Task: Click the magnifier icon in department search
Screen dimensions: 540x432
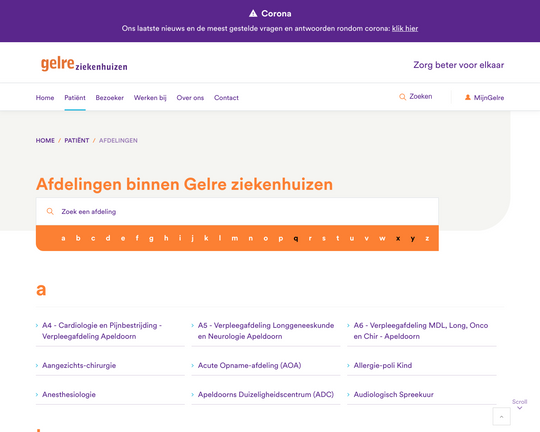Action: 50,212
